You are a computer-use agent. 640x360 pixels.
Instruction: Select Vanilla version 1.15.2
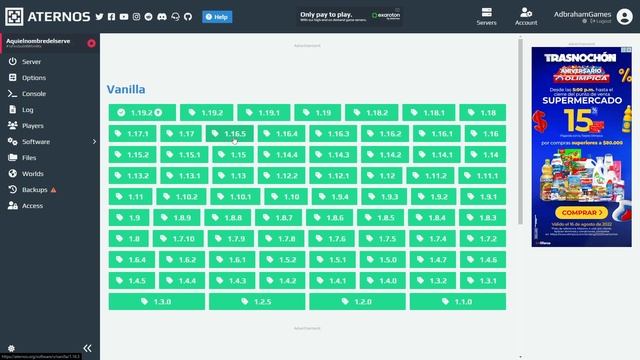click(x=132, y=155)
